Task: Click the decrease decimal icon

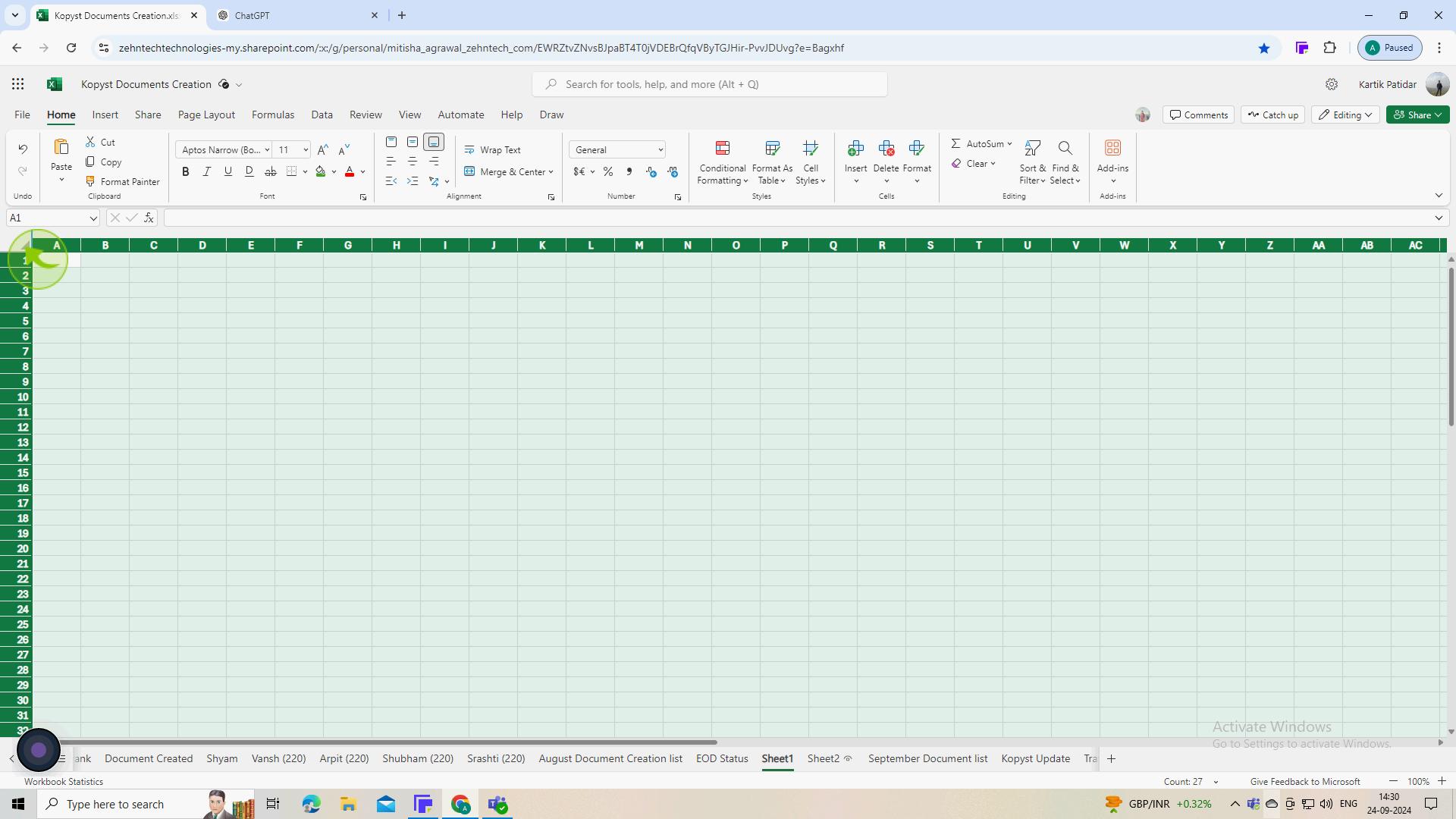Action: click(673, 172)
